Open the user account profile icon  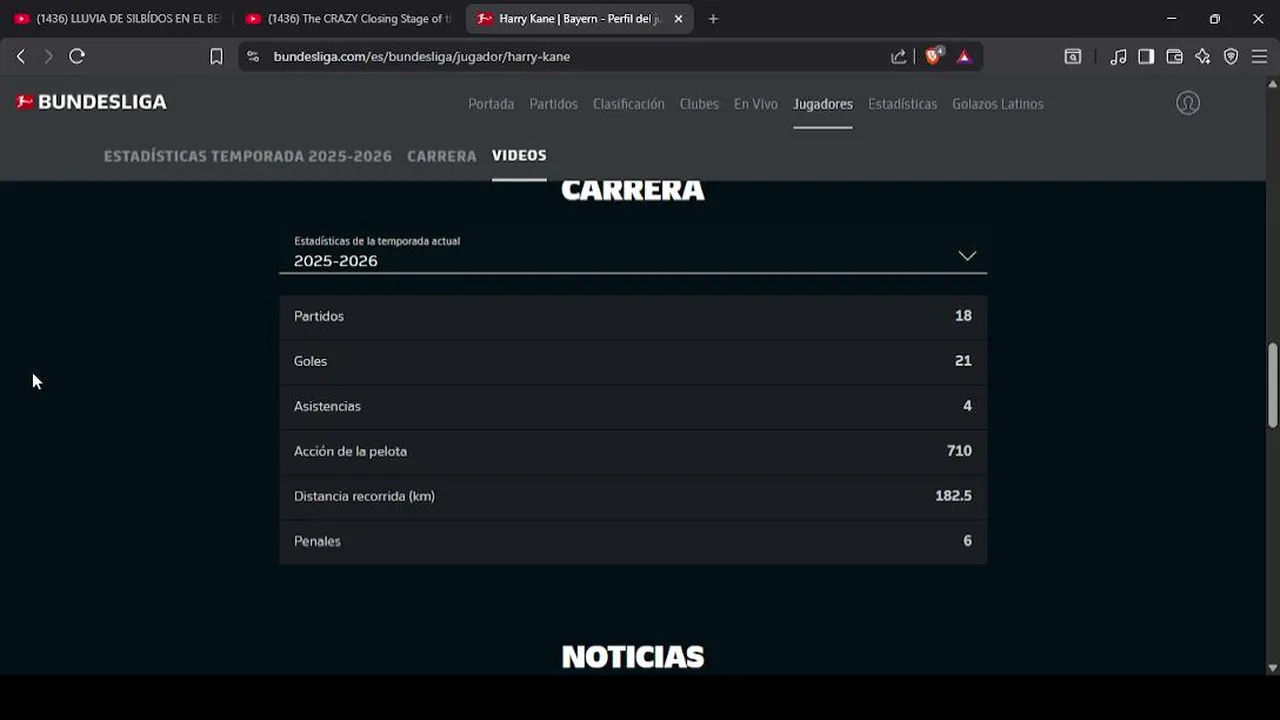[x=1188, y=103]
